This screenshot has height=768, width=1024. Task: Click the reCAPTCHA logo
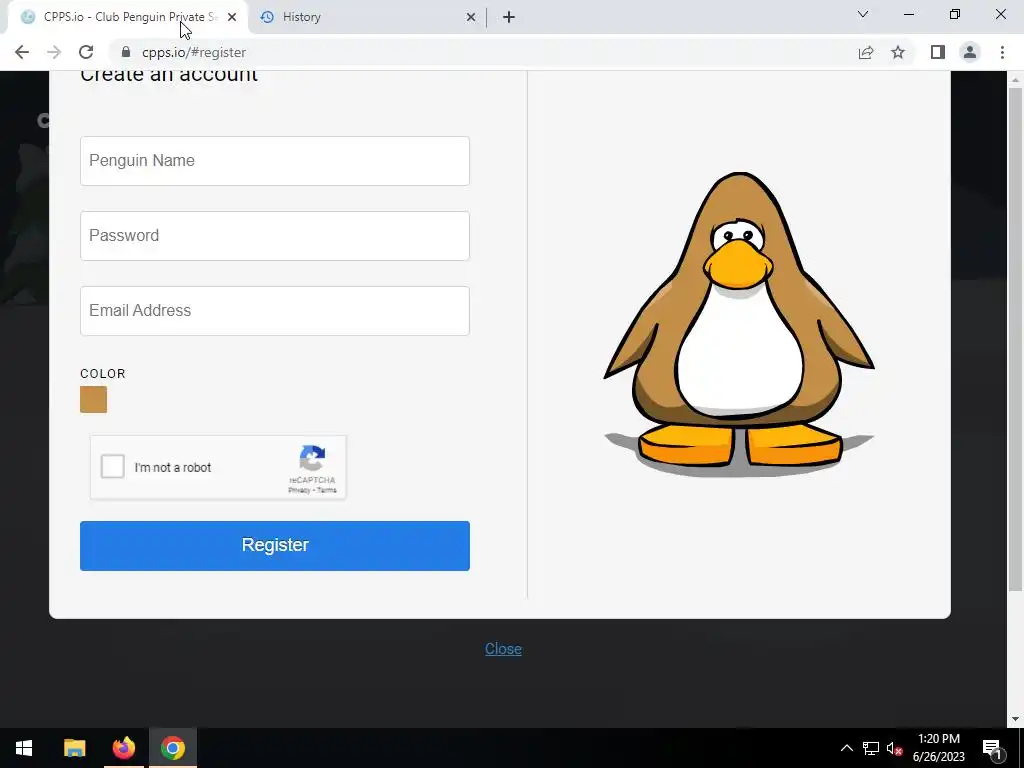coord(312,458)
